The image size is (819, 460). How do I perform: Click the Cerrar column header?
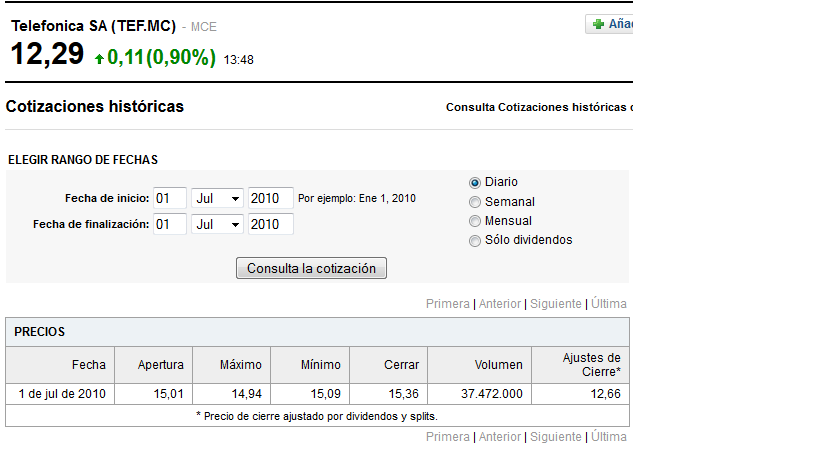tap(389, 365)
